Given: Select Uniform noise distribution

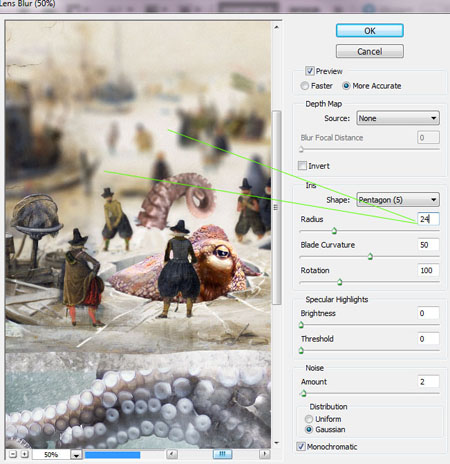Looking at the screenshot, I should coord(309,419).
